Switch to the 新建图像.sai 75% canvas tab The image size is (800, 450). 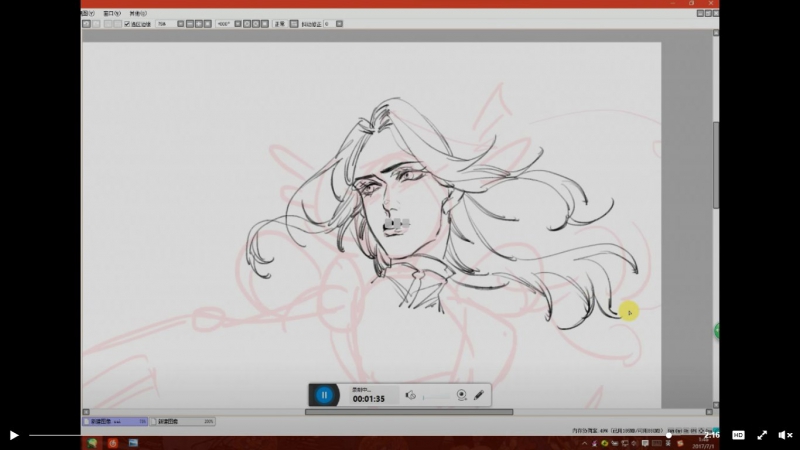[115, 421]
